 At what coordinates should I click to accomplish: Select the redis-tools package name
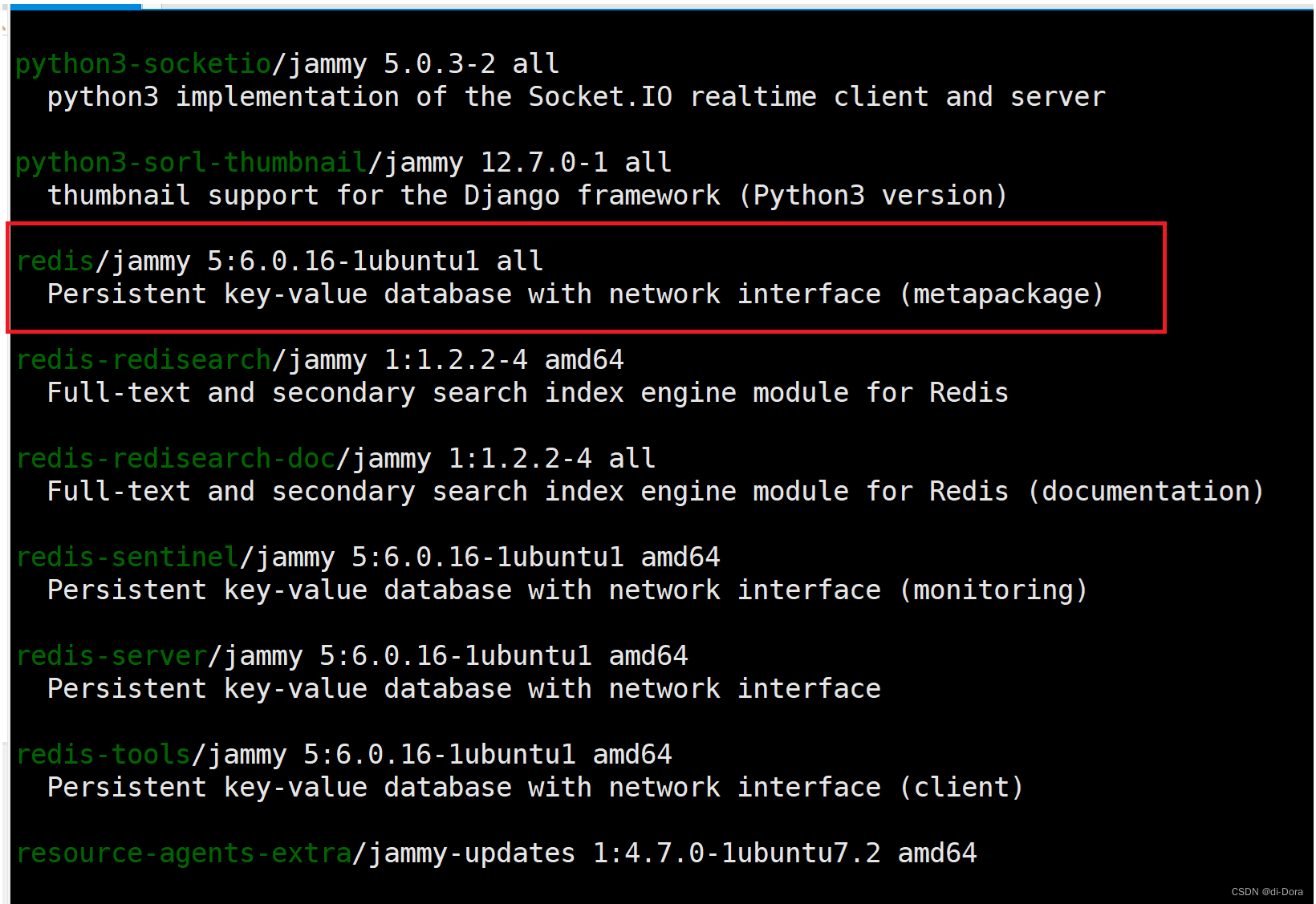pos(104,755)
